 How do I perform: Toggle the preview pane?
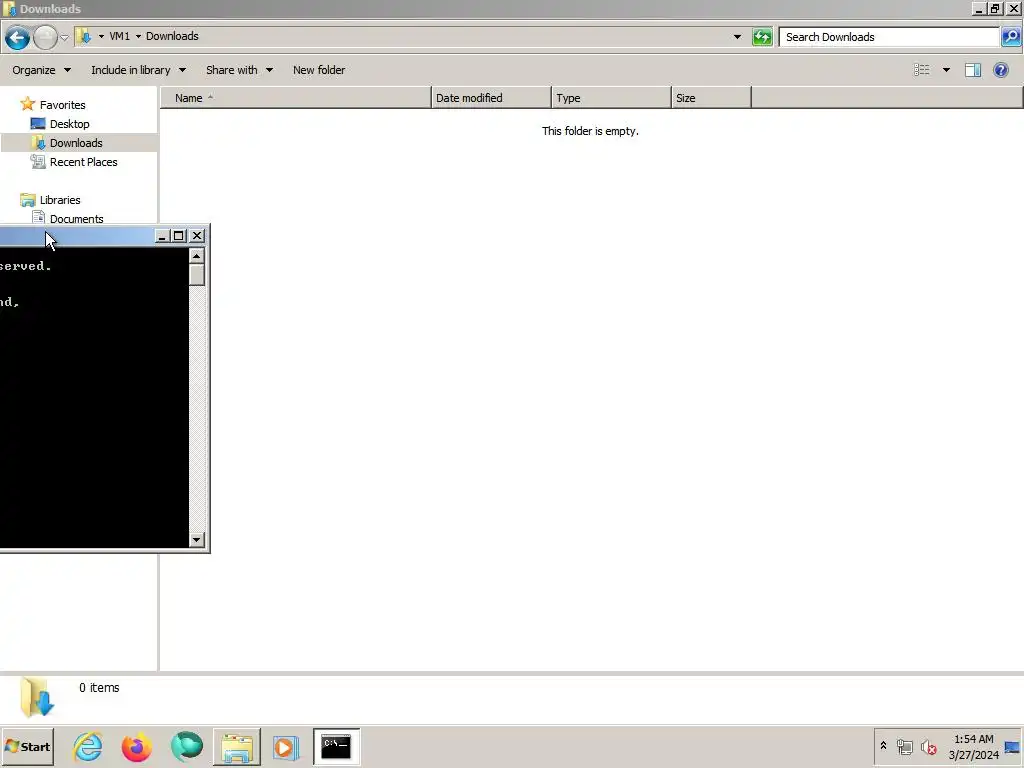click(x=973, y=70)
